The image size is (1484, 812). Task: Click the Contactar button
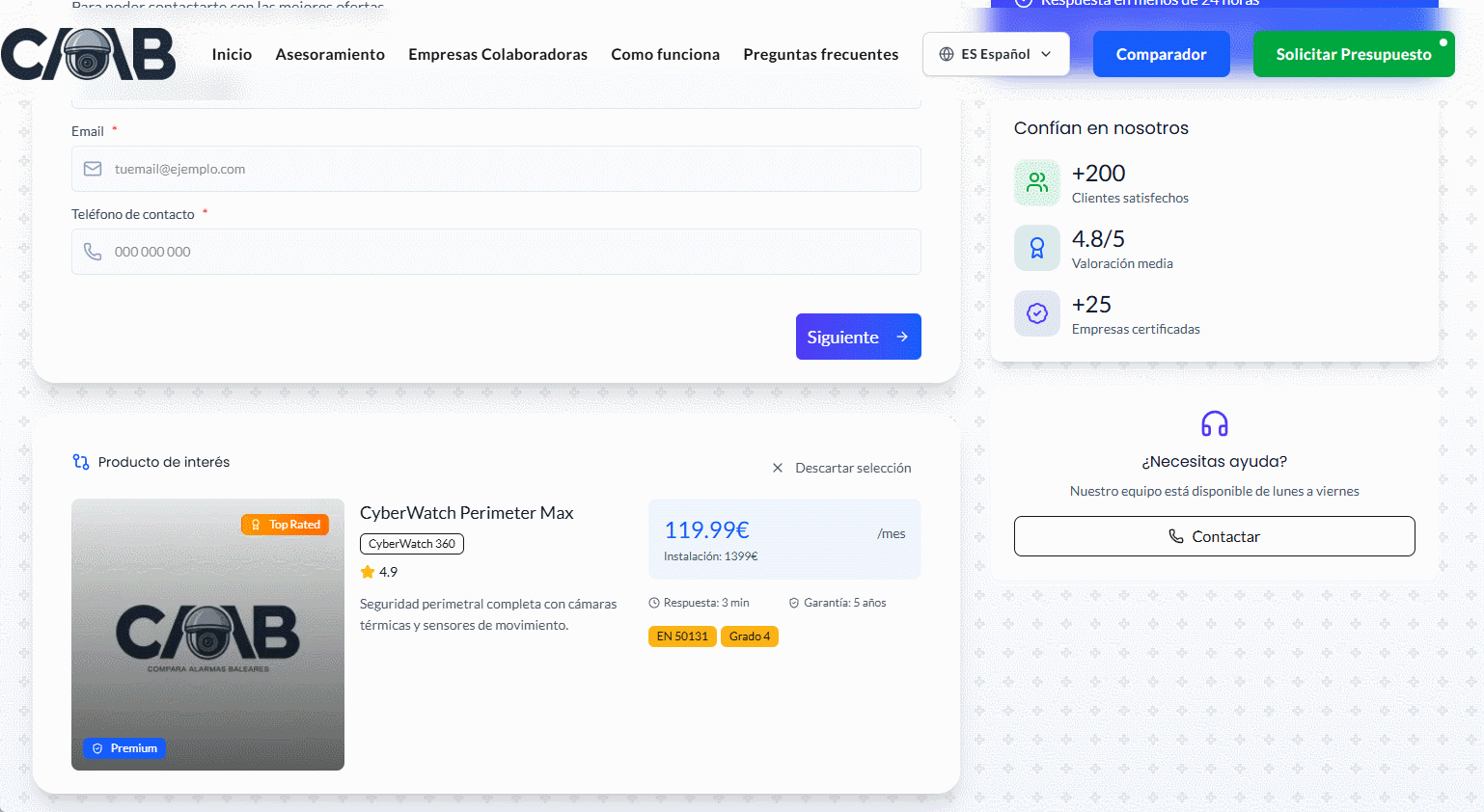coord(1215,536)
